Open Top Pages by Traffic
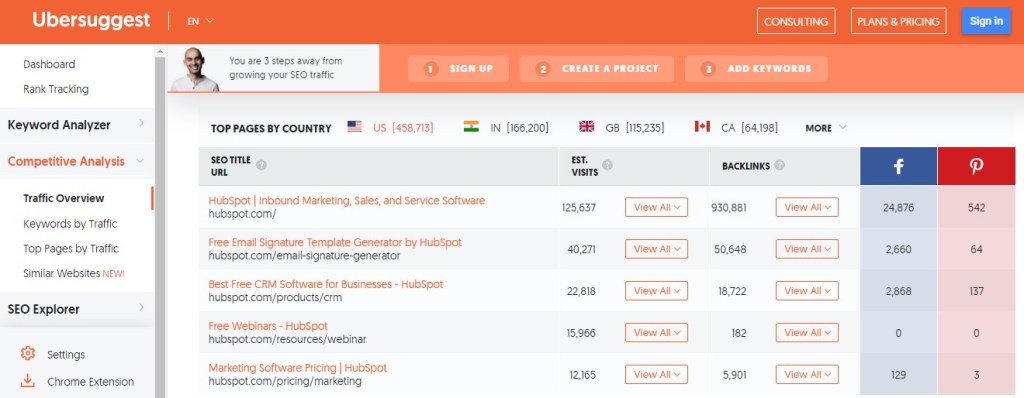1024x398 pixels. click(71, 248)
